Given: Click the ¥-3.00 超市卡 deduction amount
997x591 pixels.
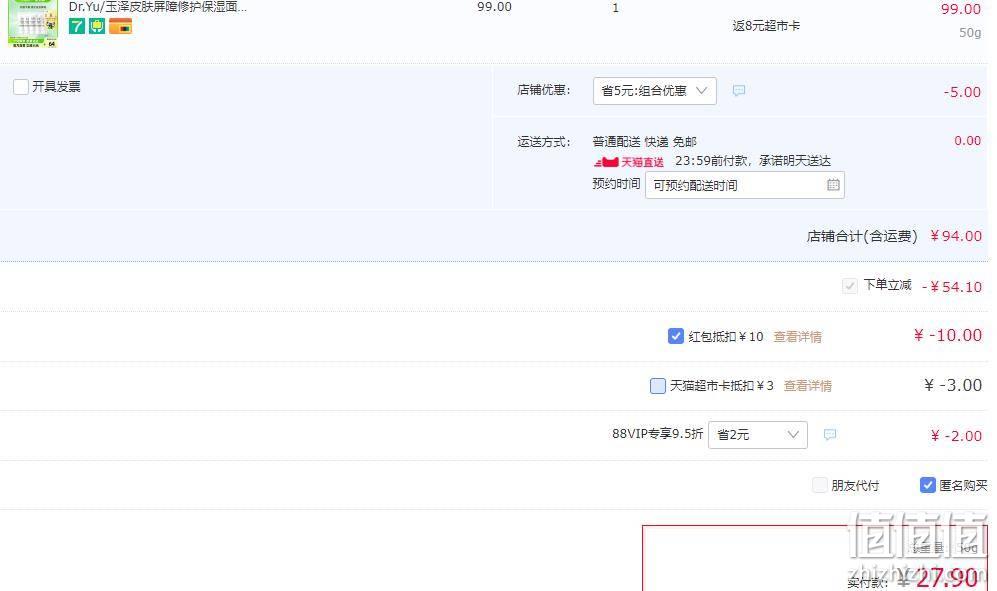Looking at the screenshot, I should click(x=952, y=385).
